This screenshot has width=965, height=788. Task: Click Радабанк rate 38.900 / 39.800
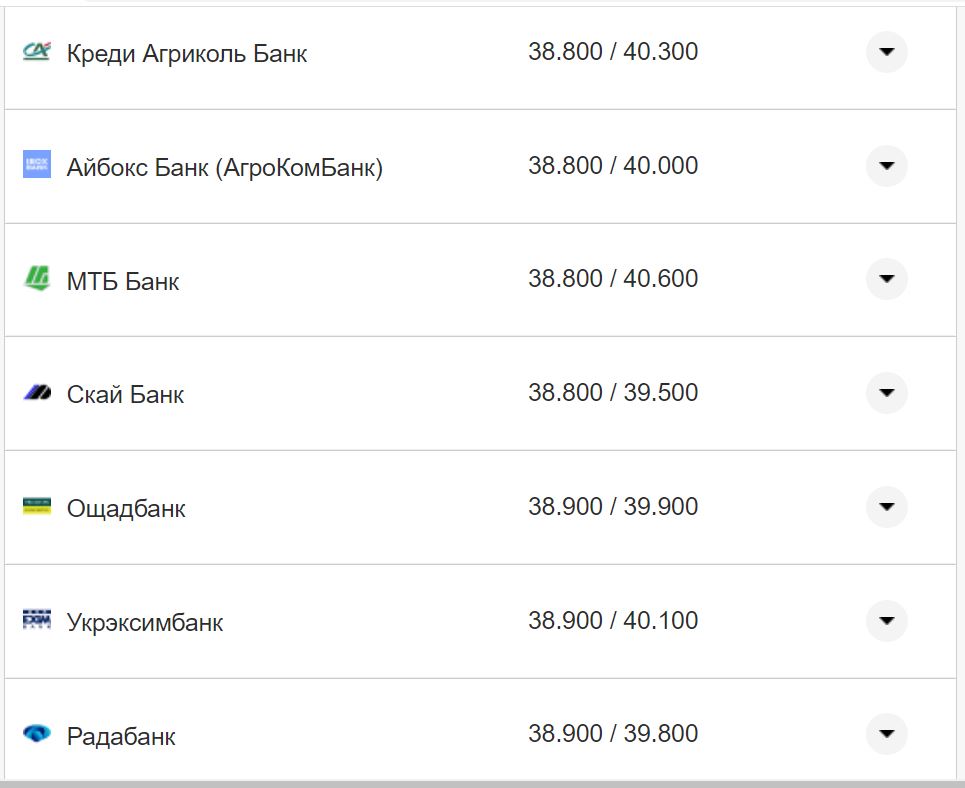pos(613,734)
